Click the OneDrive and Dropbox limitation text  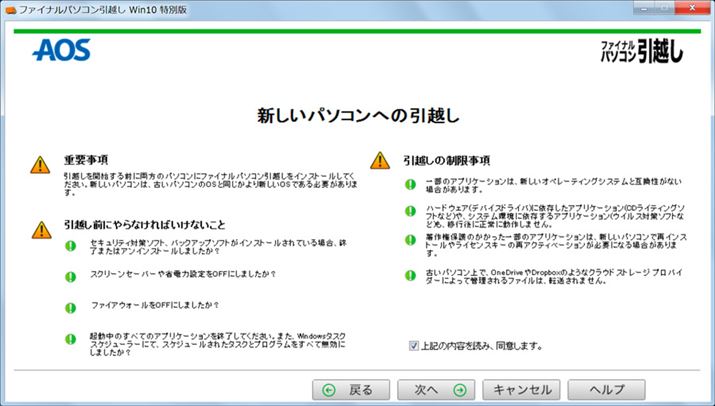[554, 276]
